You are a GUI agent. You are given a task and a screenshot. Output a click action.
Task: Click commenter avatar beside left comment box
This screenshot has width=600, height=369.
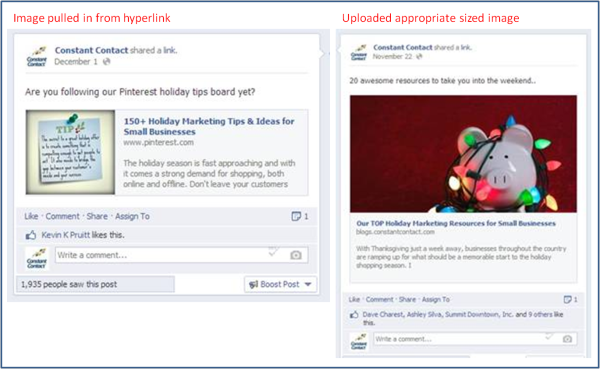coord(37,258)
